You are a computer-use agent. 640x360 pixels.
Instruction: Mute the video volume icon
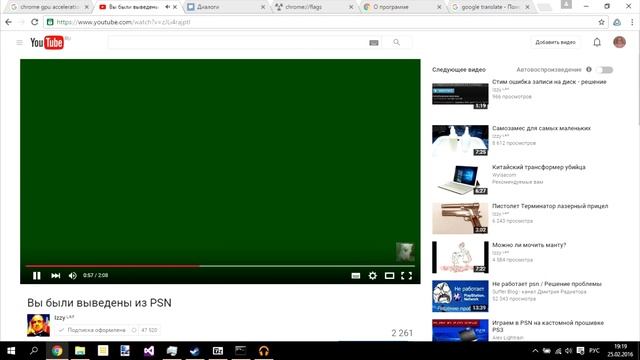pyautogui.click(x=73, y=276)
